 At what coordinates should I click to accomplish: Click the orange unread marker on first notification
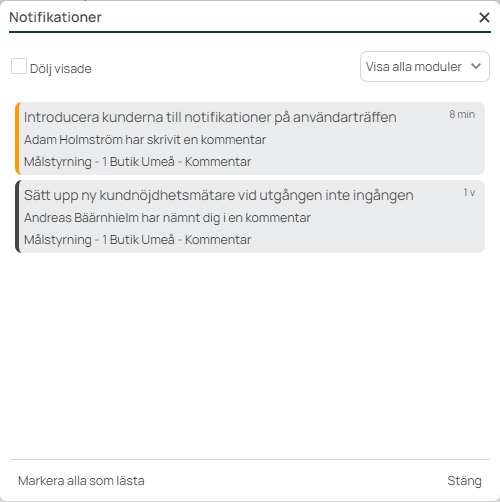18,138
